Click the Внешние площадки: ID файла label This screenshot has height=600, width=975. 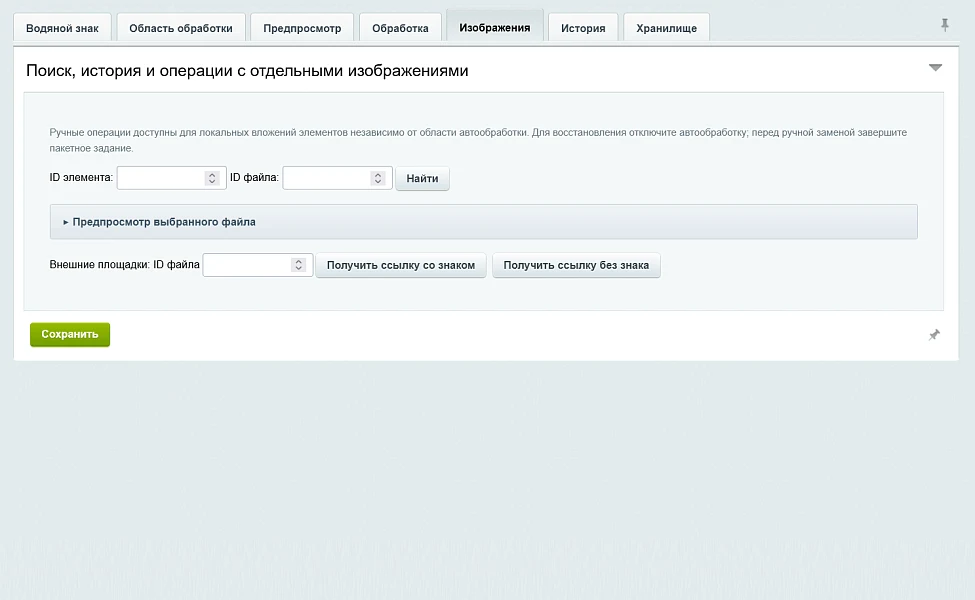pyautogui.click(x=124, y=265)
